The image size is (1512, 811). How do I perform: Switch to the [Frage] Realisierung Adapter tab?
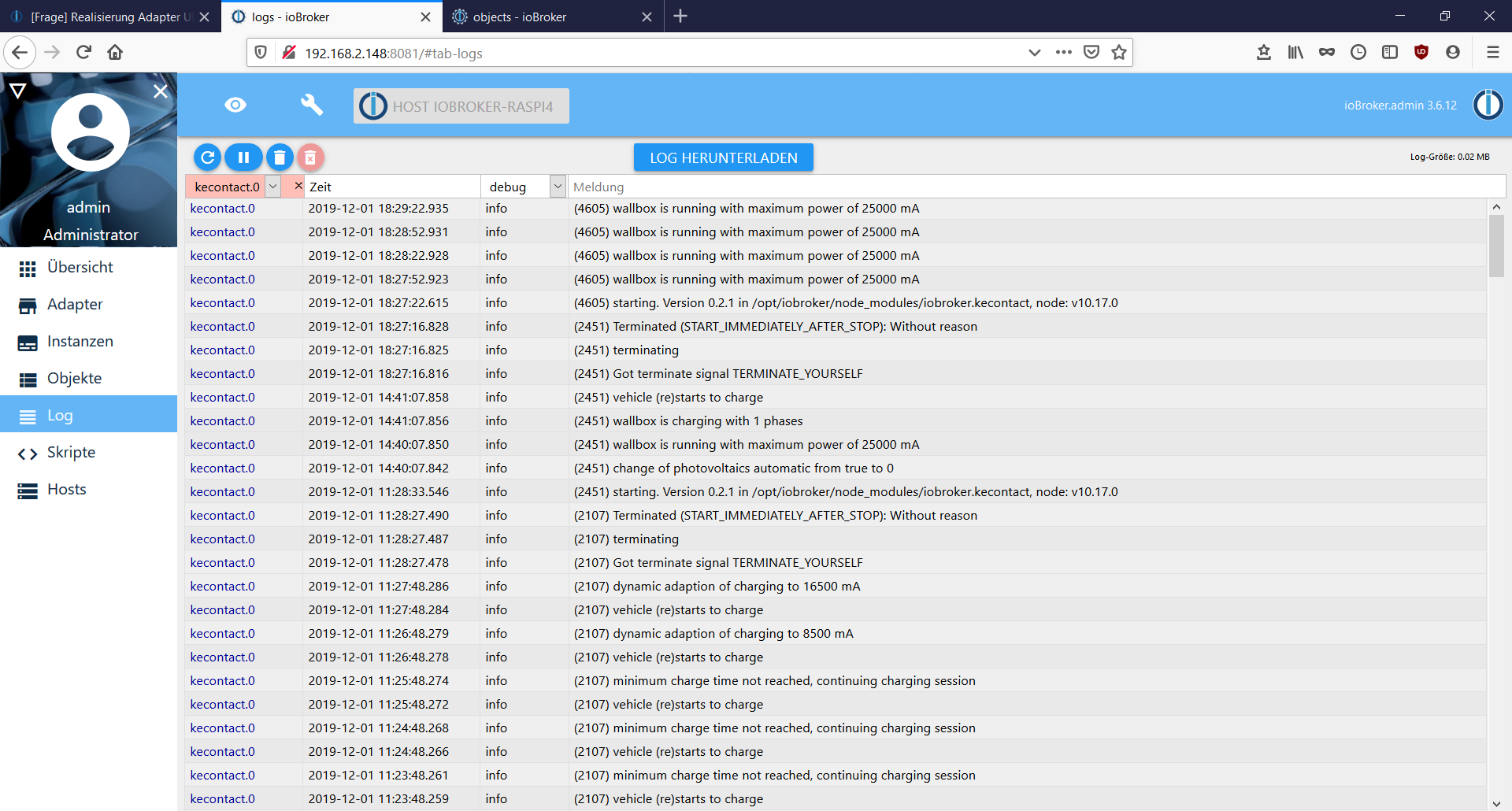click(x=110, y=17)
